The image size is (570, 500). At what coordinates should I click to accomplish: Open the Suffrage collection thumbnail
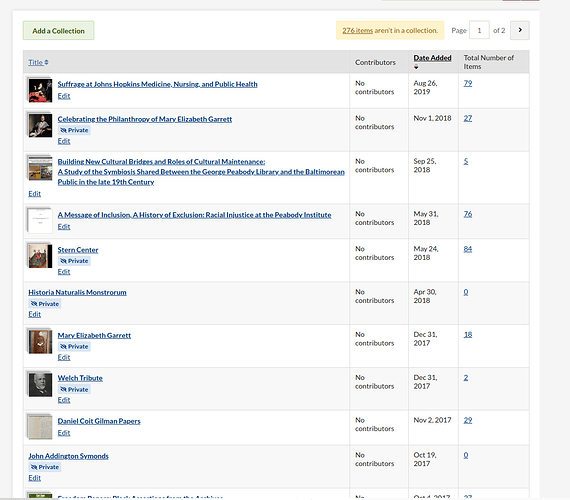40,91
